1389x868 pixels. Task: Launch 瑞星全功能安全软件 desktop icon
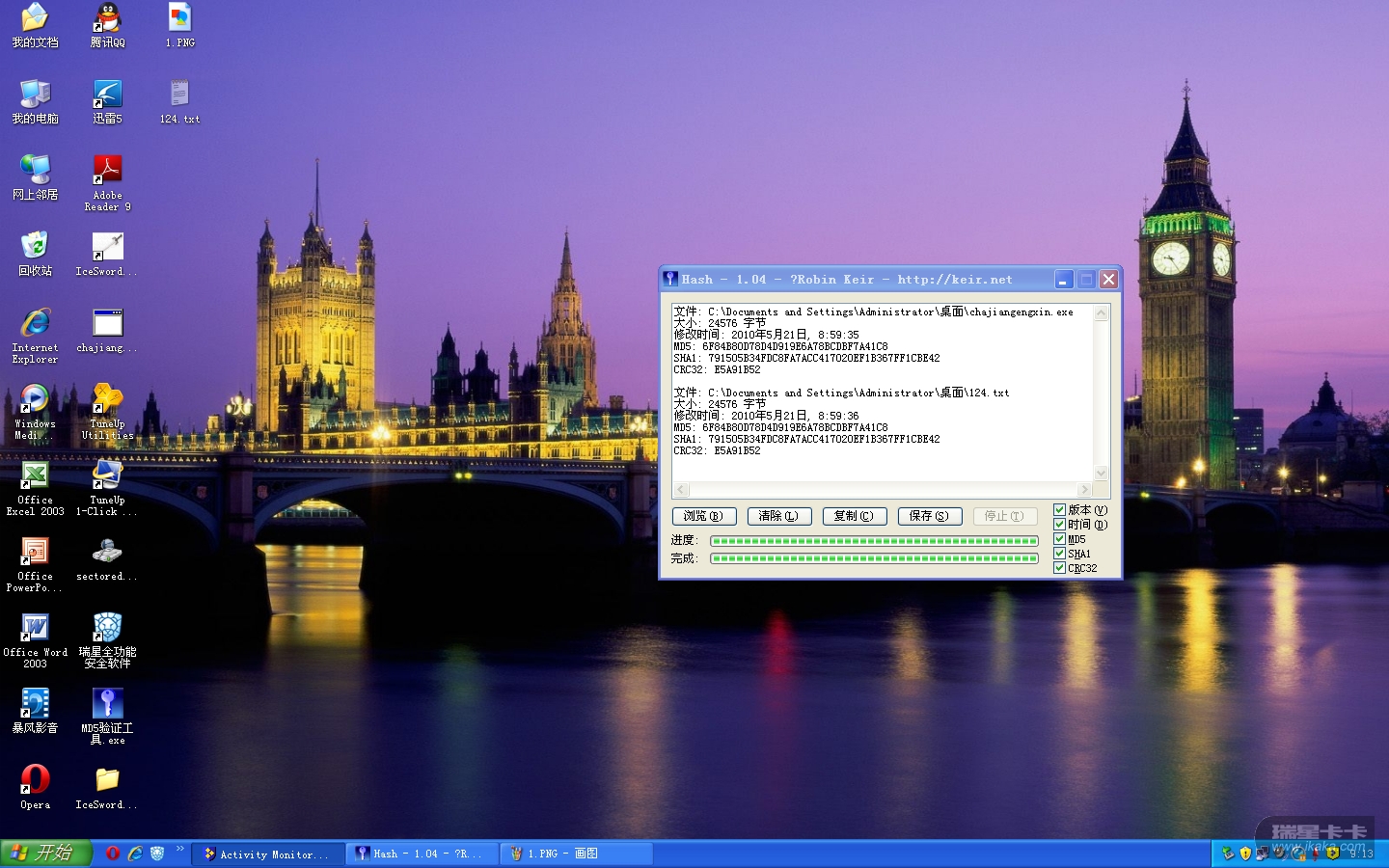point(107,640)
